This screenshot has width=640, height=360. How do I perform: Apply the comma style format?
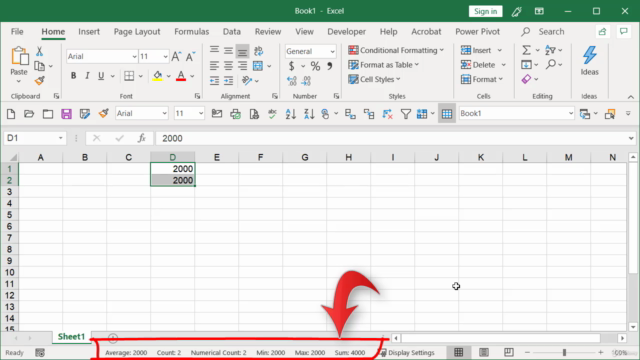click(x=329, y=66)
